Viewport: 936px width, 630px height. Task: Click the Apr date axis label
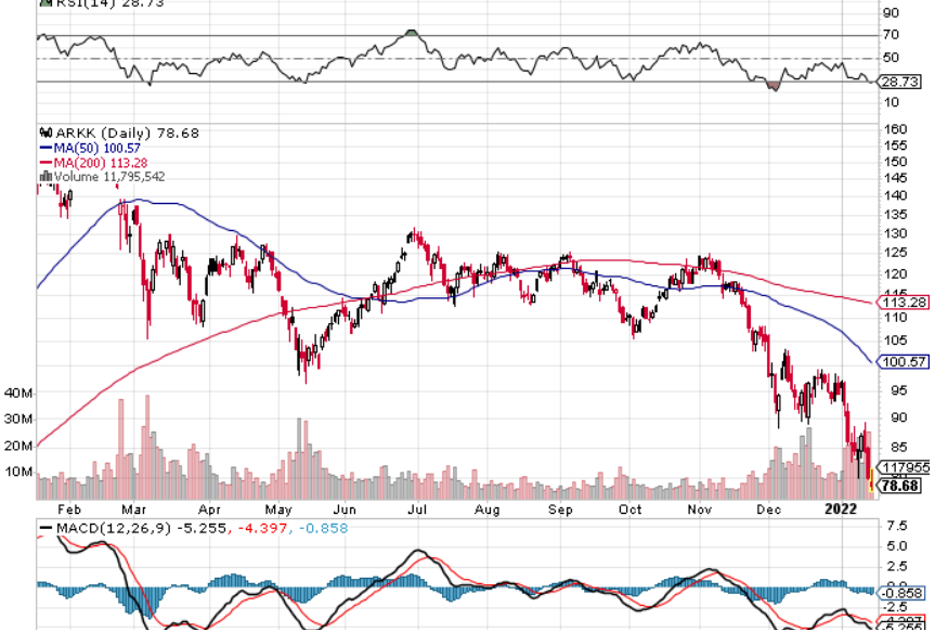coord(210,509)
